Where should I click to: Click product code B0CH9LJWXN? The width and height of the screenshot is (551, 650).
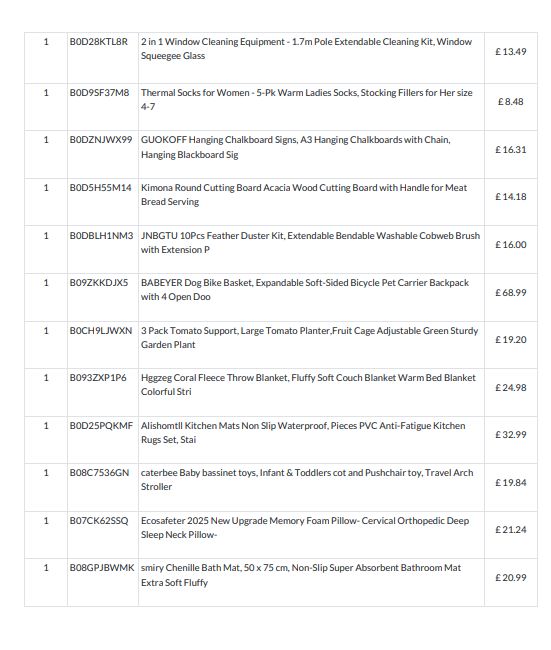pos(101,331)
